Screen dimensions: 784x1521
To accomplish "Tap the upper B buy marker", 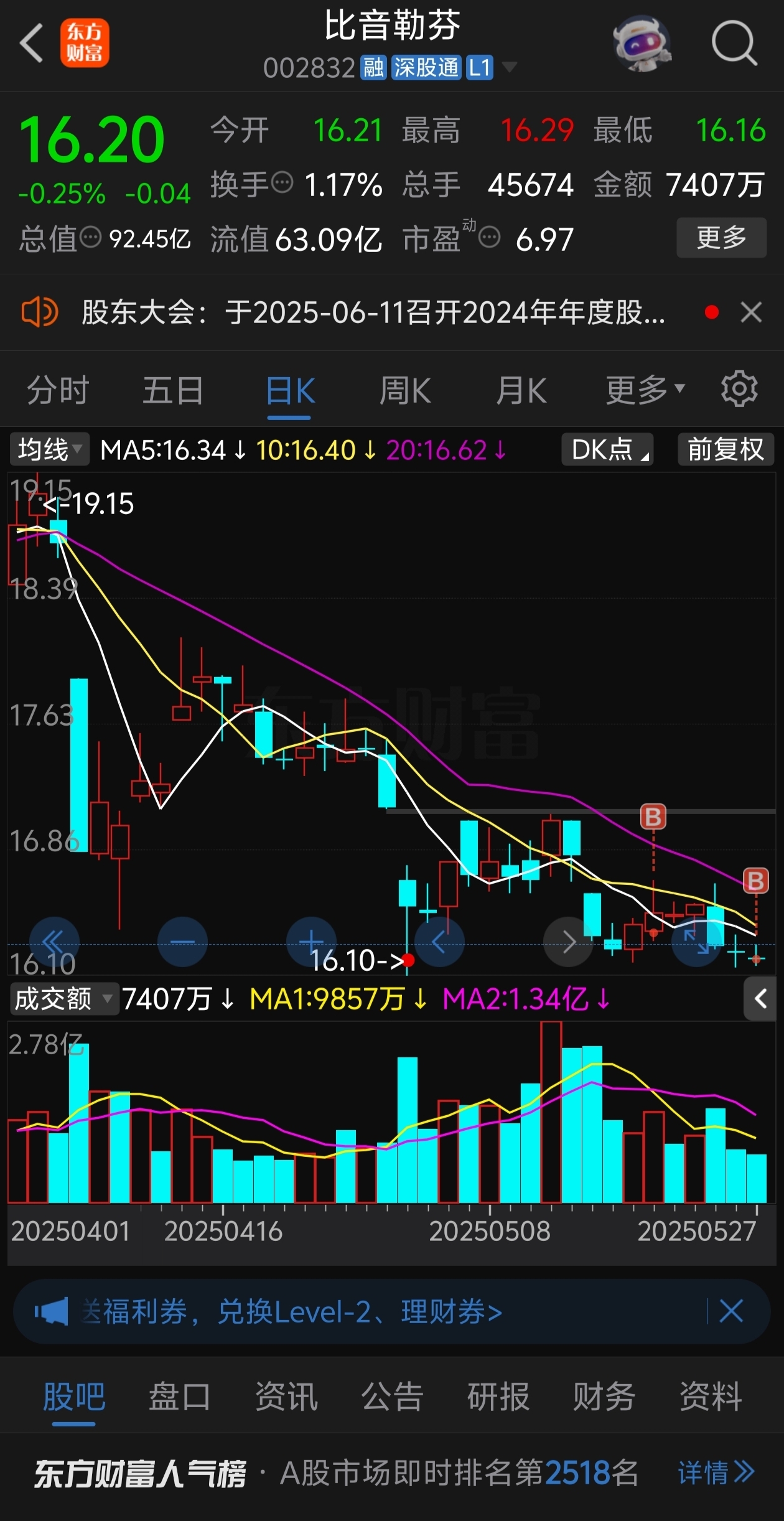I will 653,817.
